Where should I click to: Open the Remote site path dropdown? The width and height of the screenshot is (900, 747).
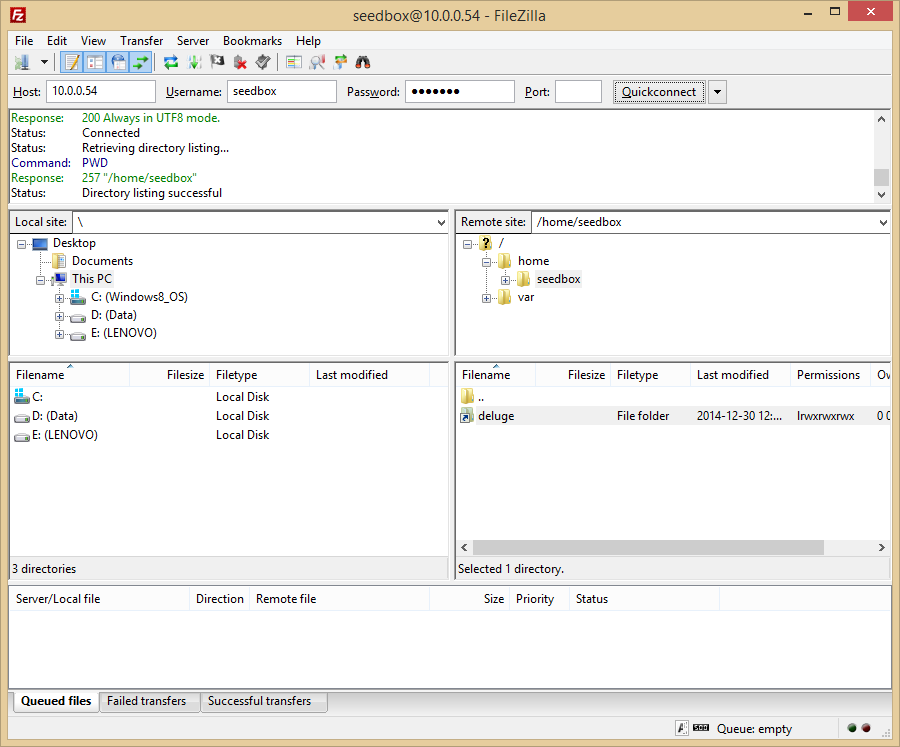883,222
